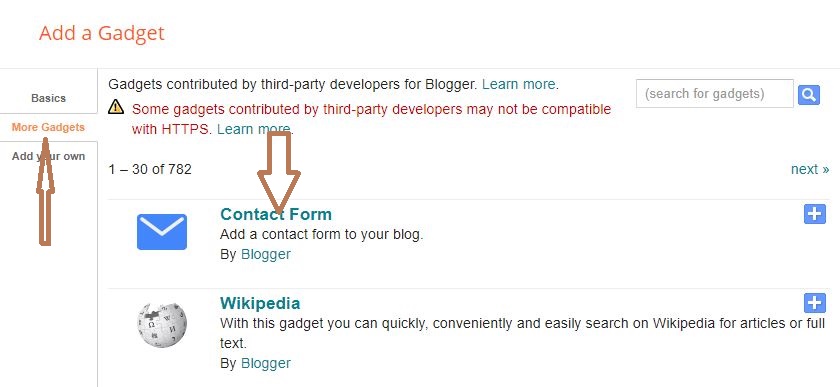Open the Contact Form title link
Screen dimensions: 840x387
point(276,214)
